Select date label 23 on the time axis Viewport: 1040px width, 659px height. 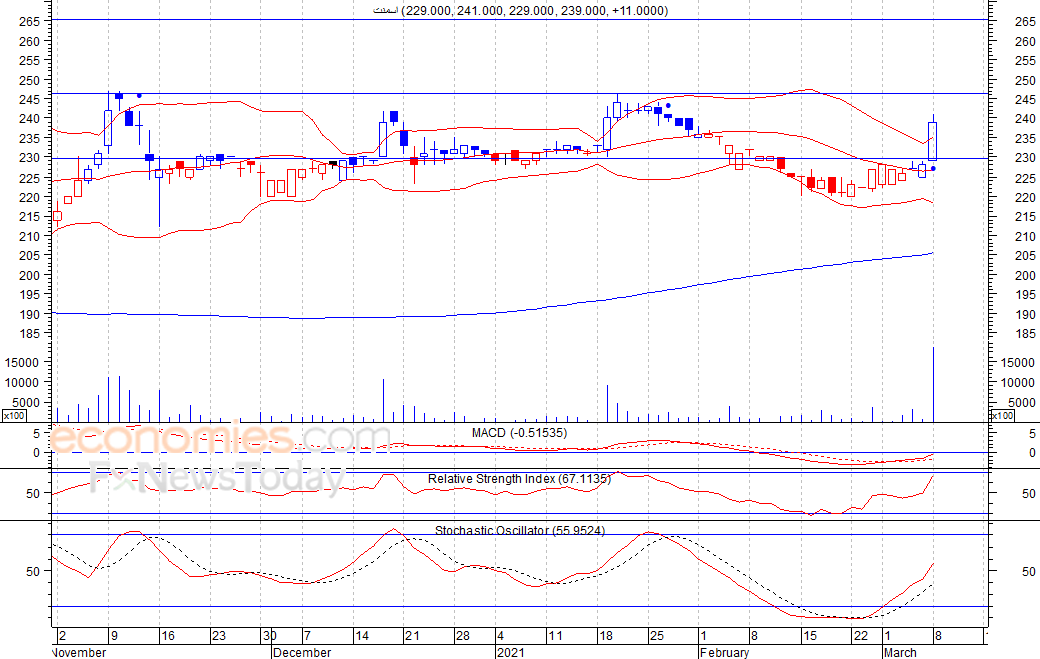(x=219, y=636)
